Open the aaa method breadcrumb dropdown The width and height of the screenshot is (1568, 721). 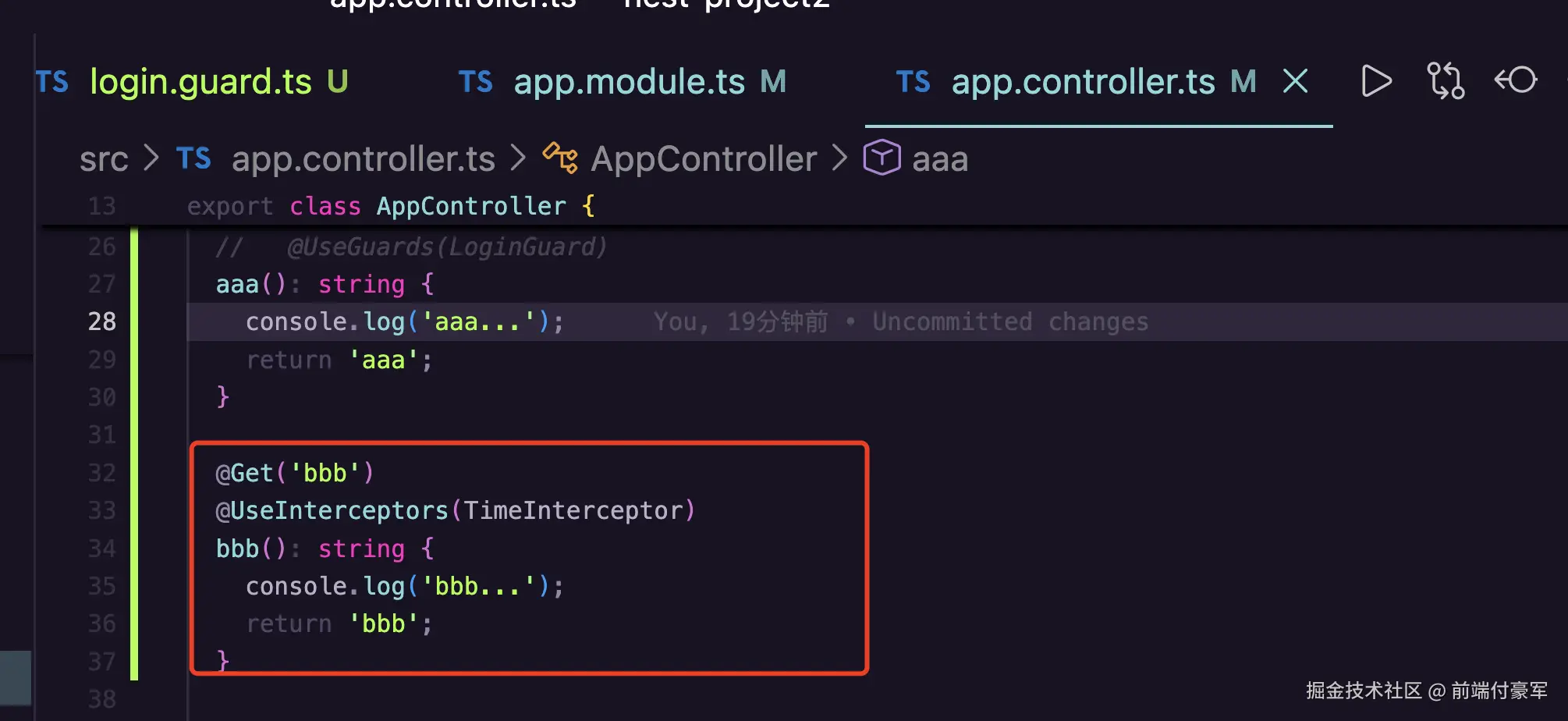(940, 159)
